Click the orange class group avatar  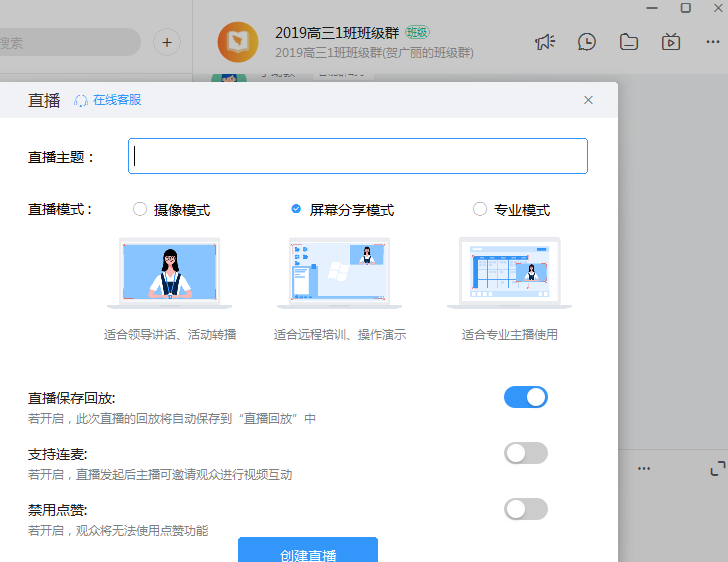[238, 42]
